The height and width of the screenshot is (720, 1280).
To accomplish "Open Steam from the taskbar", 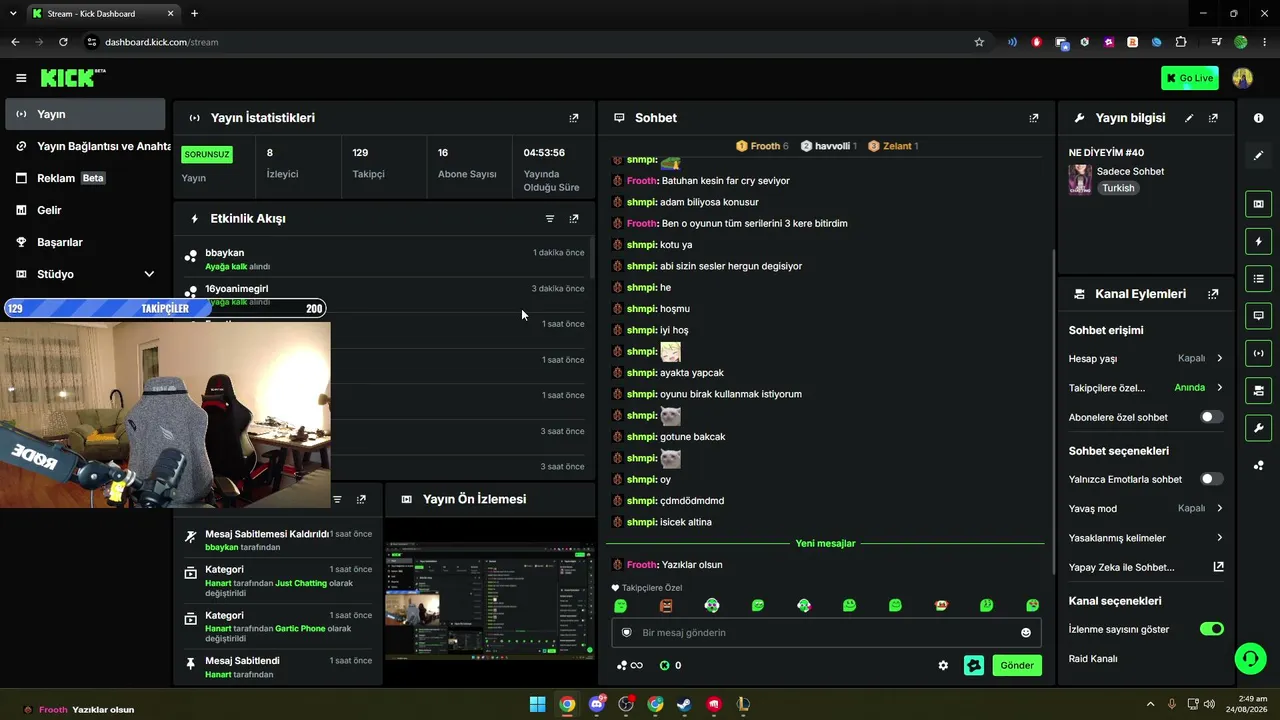I will click(x=684, y=704).
